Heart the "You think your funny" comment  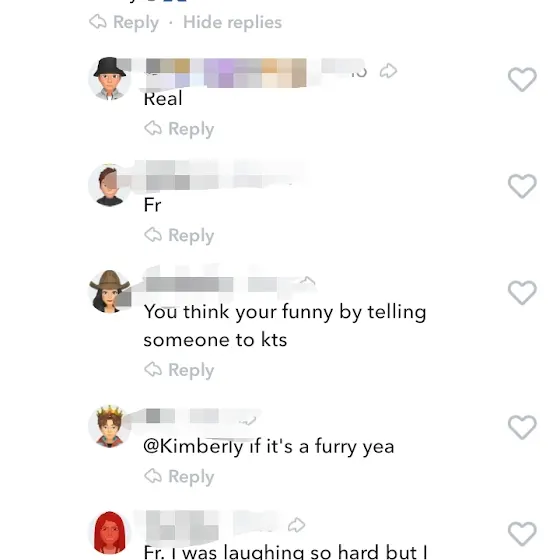tap(522, 292)
